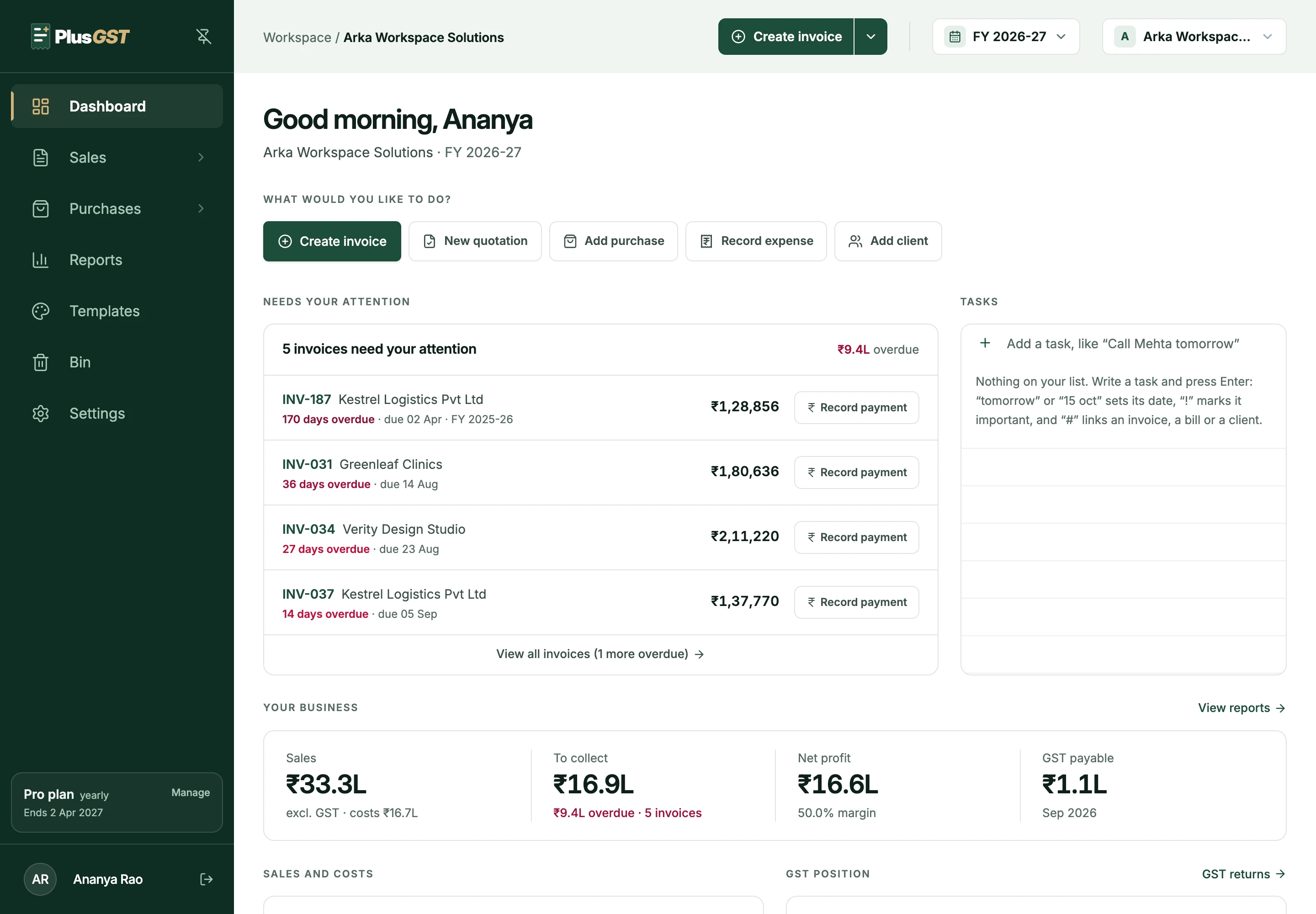Open the FY 2026-27 year selector

click(1006, 37)
